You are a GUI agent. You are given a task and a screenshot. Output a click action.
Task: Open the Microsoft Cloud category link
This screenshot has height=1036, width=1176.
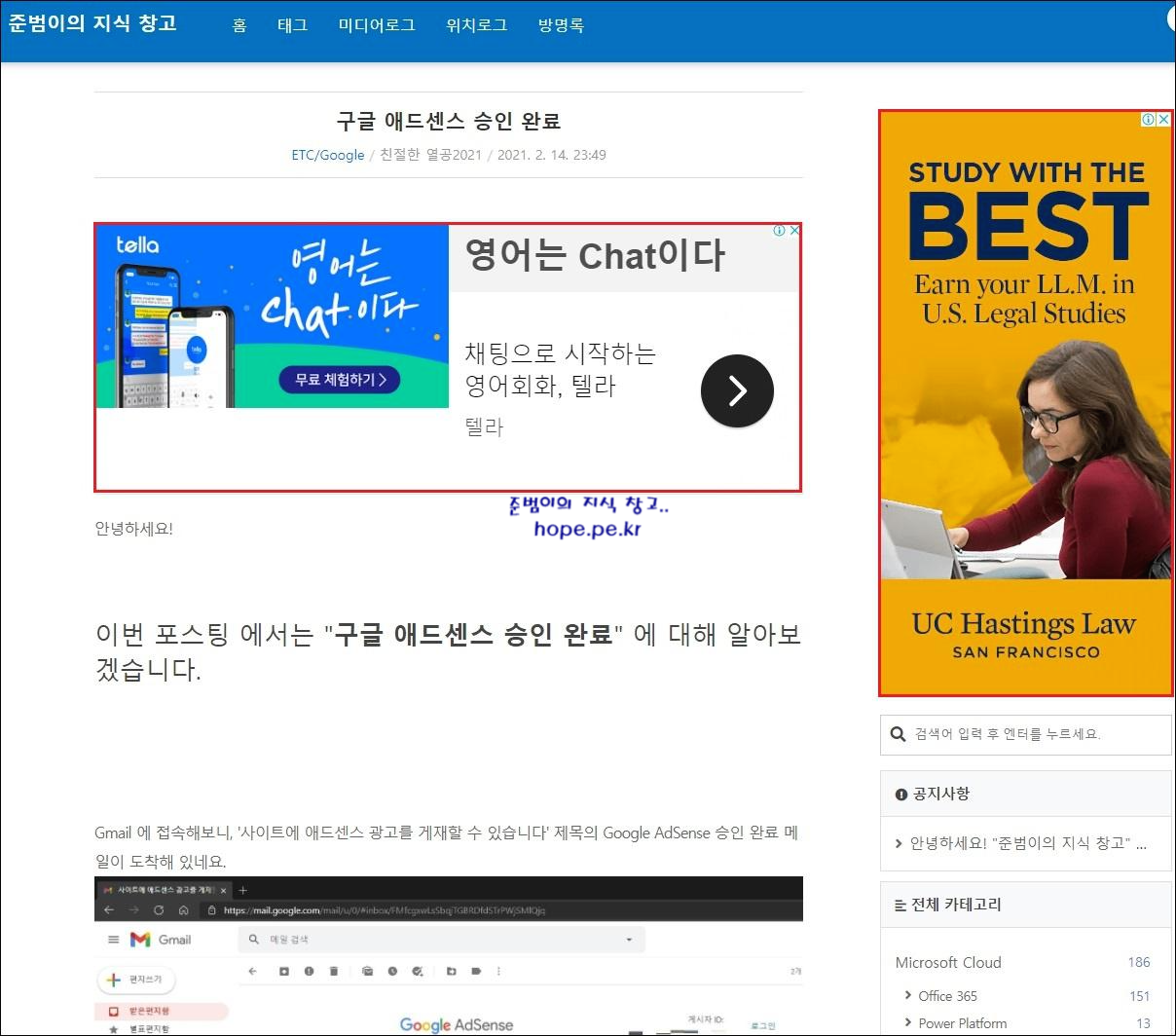click(x=948, y=962)
